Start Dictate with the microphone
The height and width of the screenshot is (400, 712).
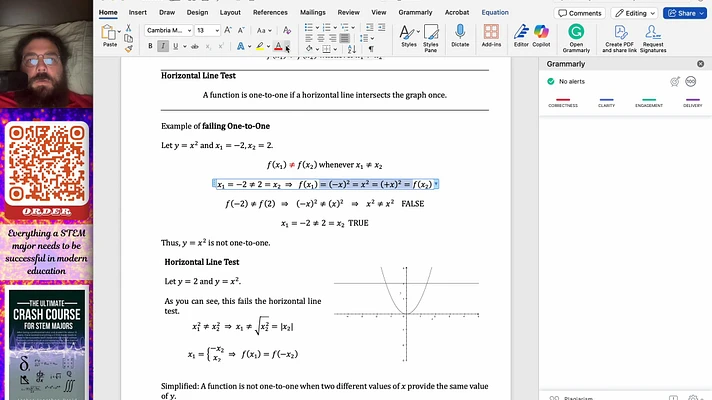point(460,36)
